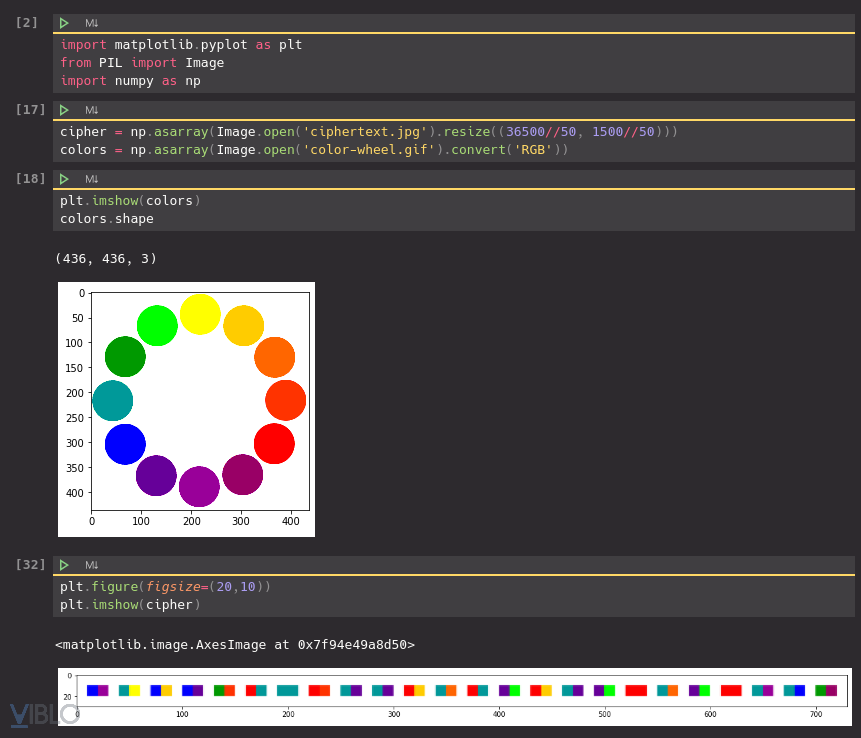Run cell [18] with the play icon
The width and height of the screenshot is (861, 738).
click(64, 179)
